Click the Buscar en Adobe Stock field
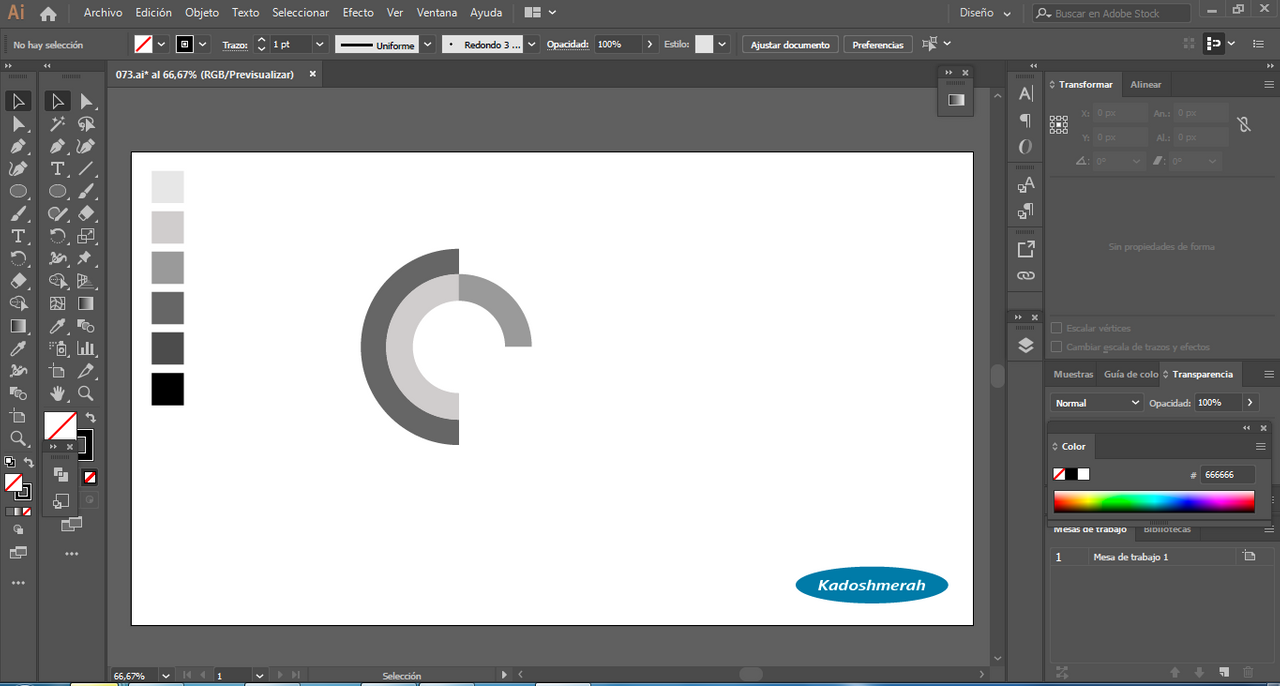Image resolution: width=1280 pixels, height=686 pixels. click(1111, 13)
